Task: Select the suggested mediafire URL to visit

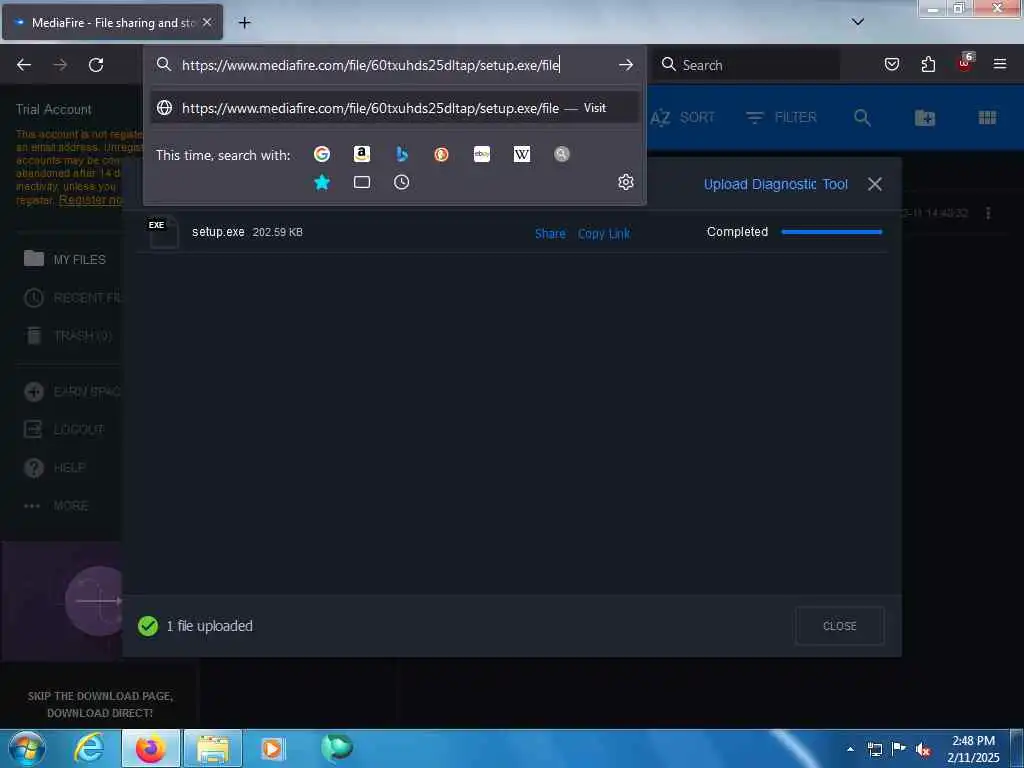Action: (x=394, y=108)
